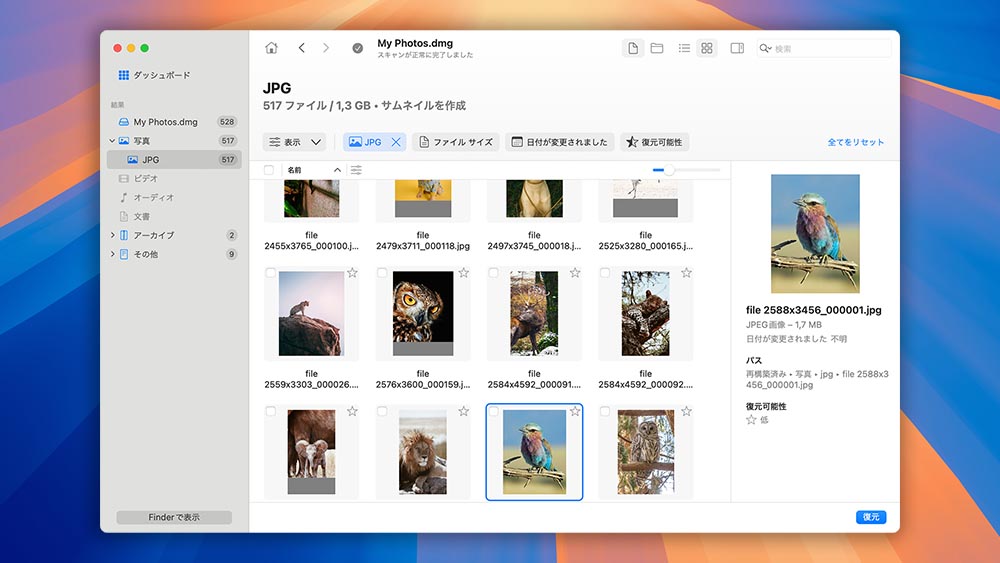Image resolution: width=1000 pixels, height=563 pixels.
Task: Check the file 2584x4592_000092 checkbox
Action: [x=605, y=273]
